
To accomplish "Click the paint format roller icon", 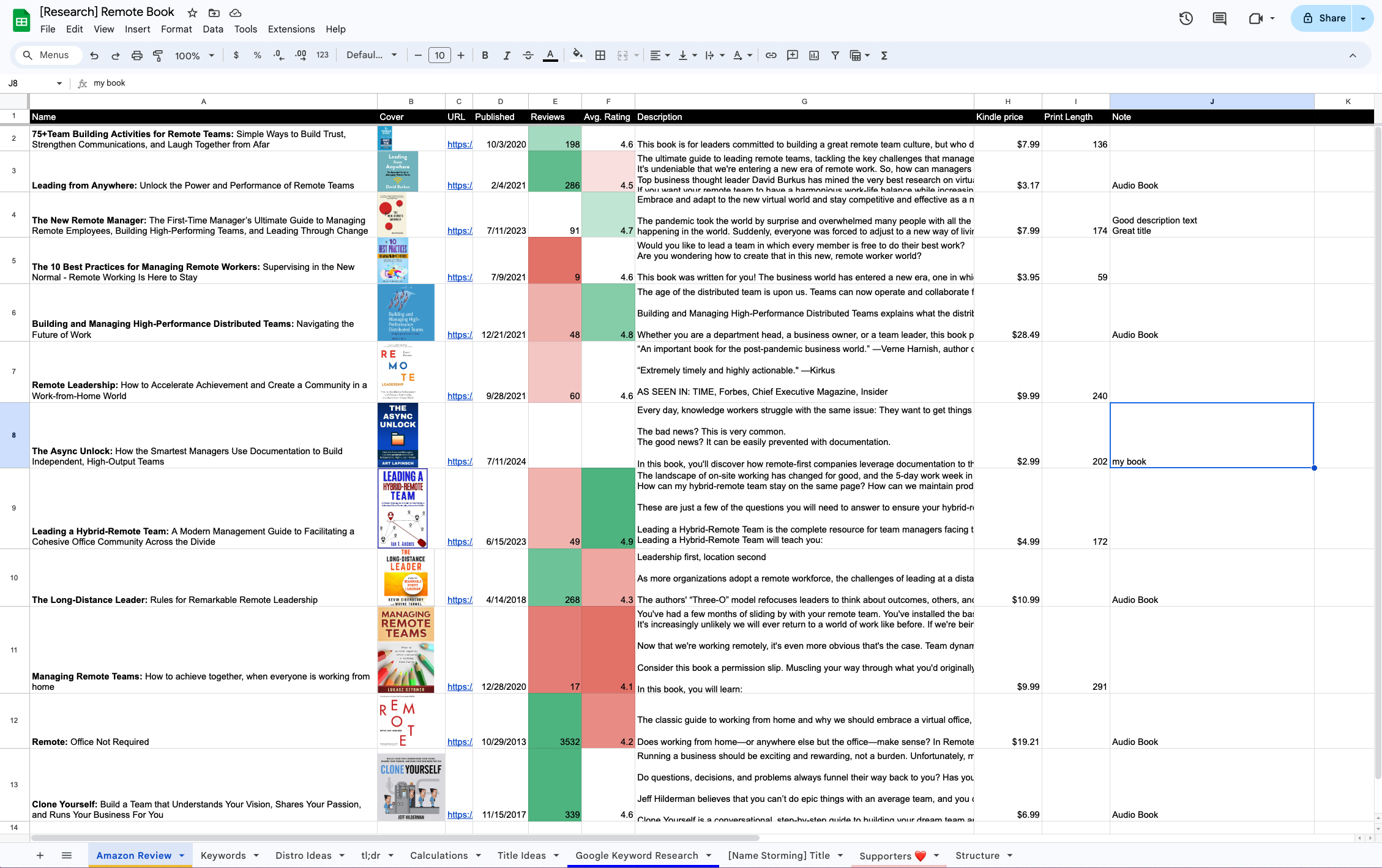I will (158, 56).
